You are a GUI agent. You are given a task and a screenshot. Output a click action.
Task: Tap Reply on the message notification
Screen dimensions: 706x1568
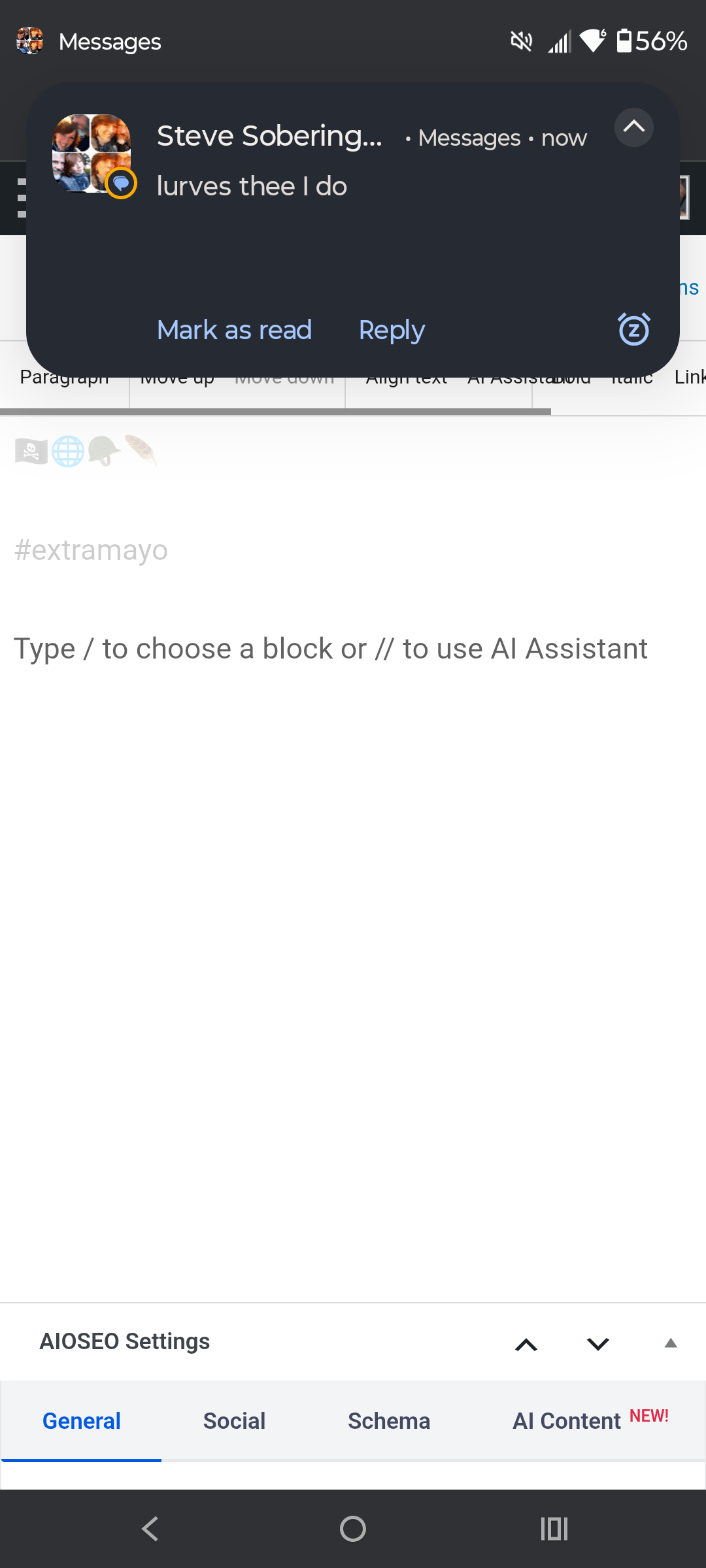click(392, 331)
